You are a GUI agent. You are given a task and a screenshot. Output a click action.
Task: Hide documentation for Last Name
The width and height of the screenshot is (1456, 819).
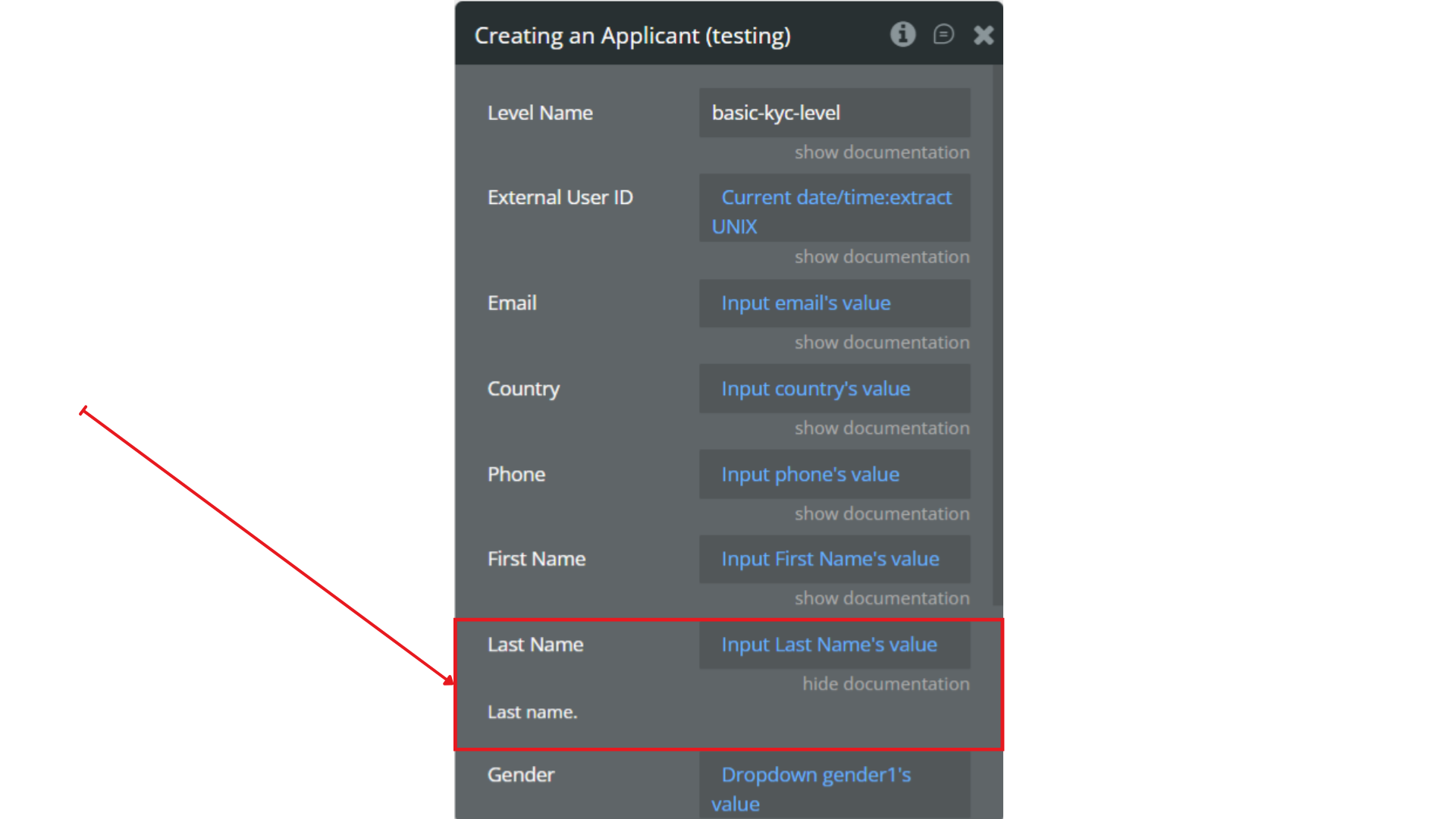point(886,684)
